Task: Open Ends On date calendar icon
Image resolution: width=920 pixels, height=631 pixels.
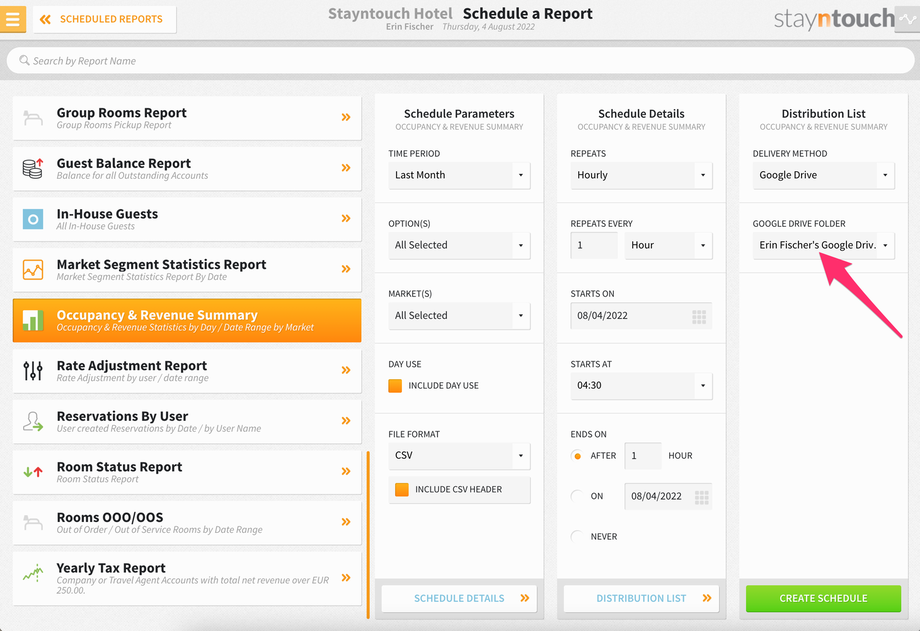Action: click(701, 498)
